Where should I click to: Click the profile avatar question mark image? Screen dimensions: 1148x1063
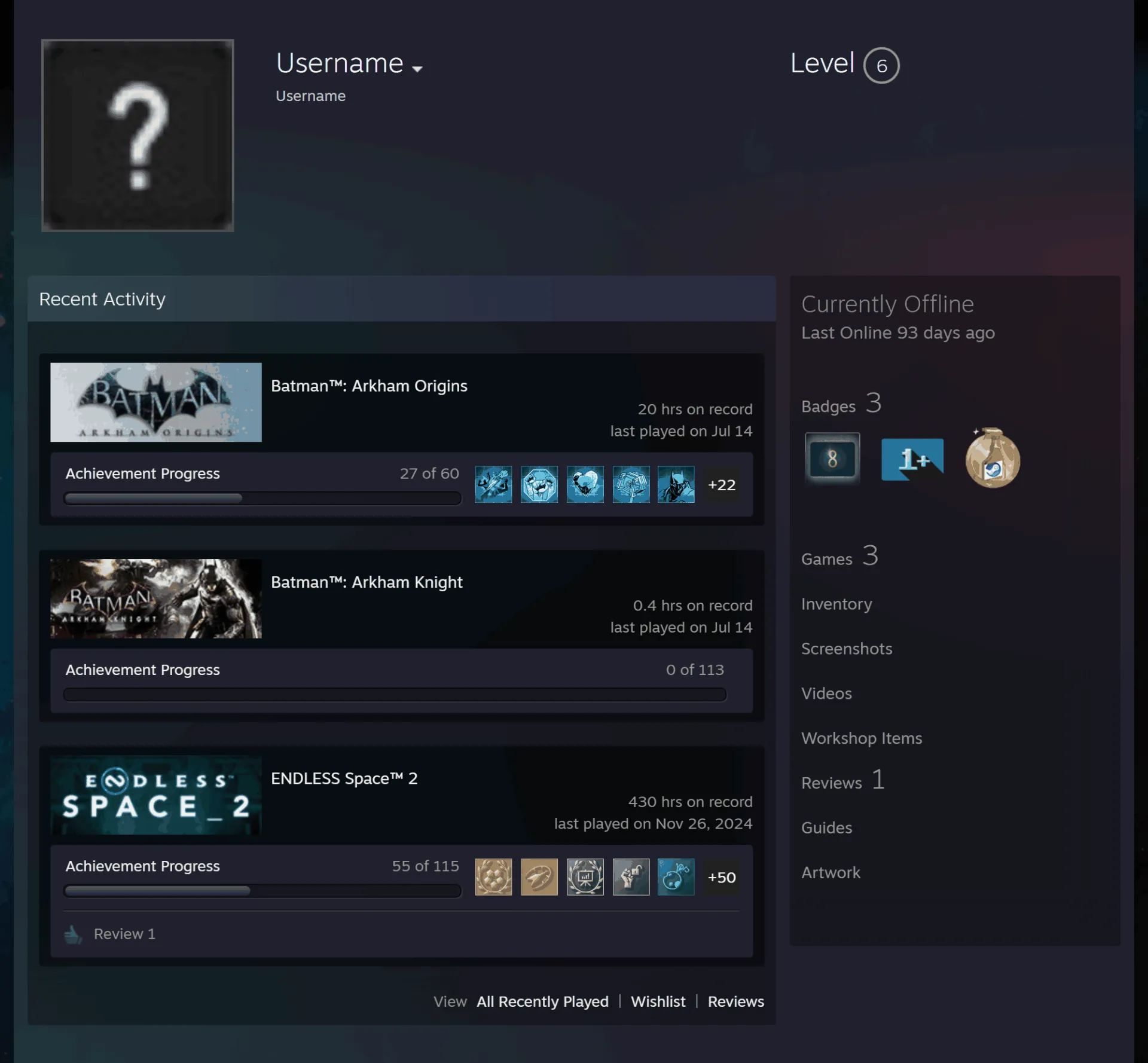click(138, 135)
